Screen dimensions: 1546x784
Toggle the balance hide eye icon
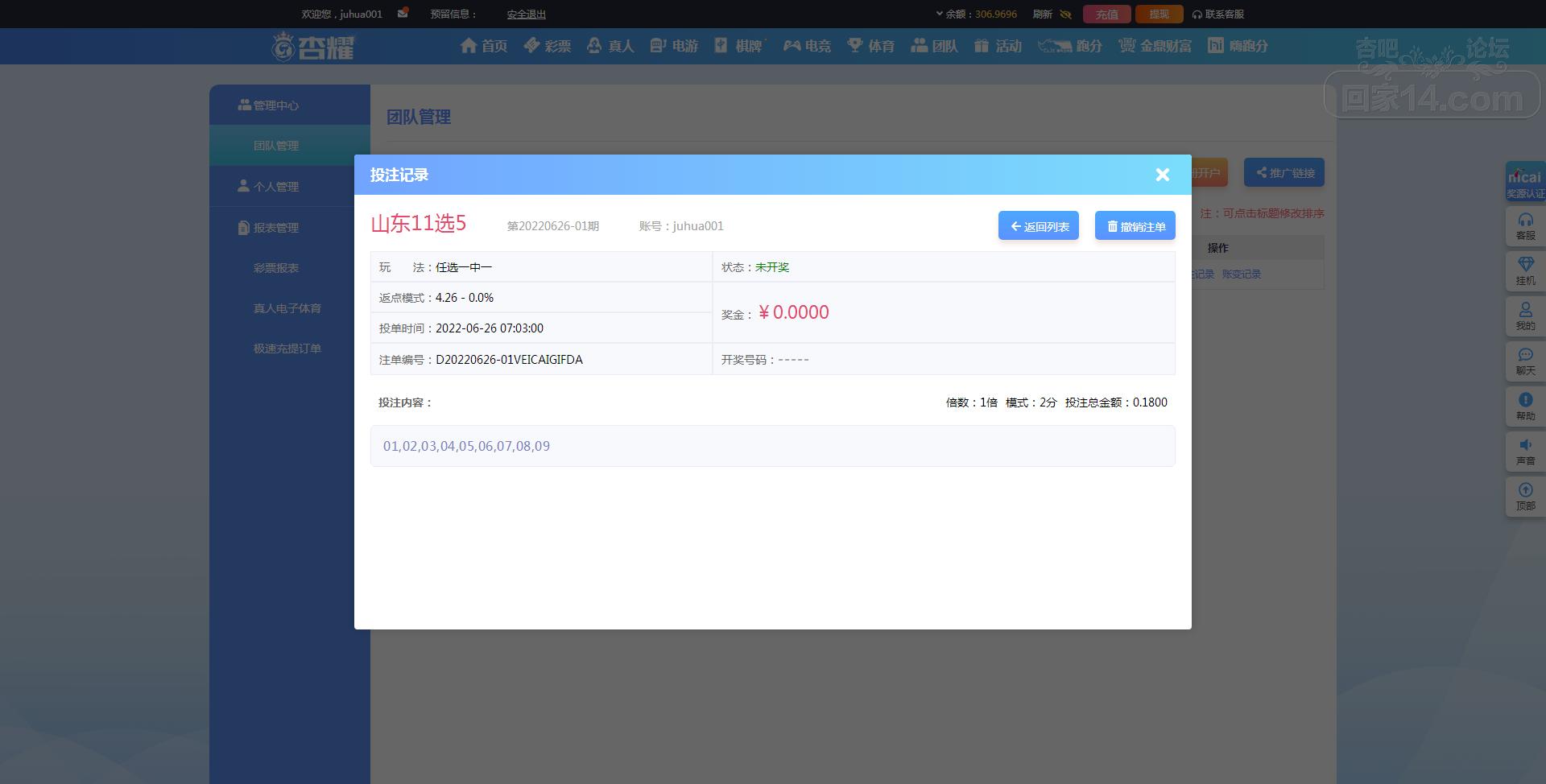tap(1065, 14)
